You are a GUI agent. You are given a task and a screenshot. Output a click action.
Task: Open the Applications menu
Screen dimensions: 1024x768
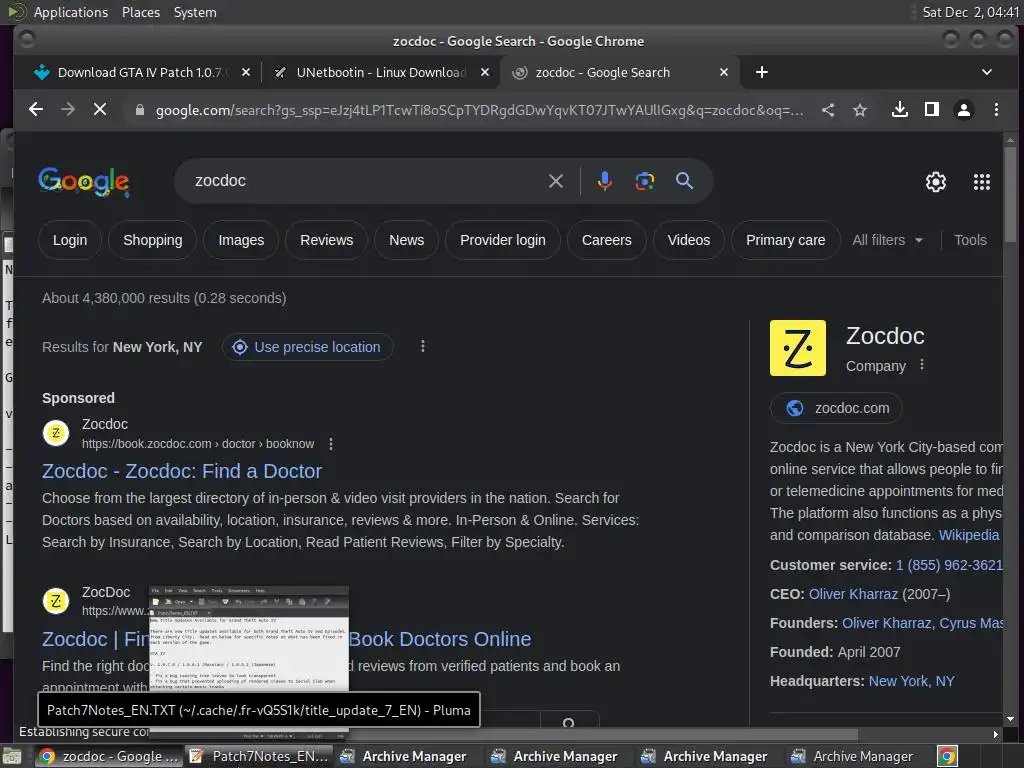[x=71, y=12]
